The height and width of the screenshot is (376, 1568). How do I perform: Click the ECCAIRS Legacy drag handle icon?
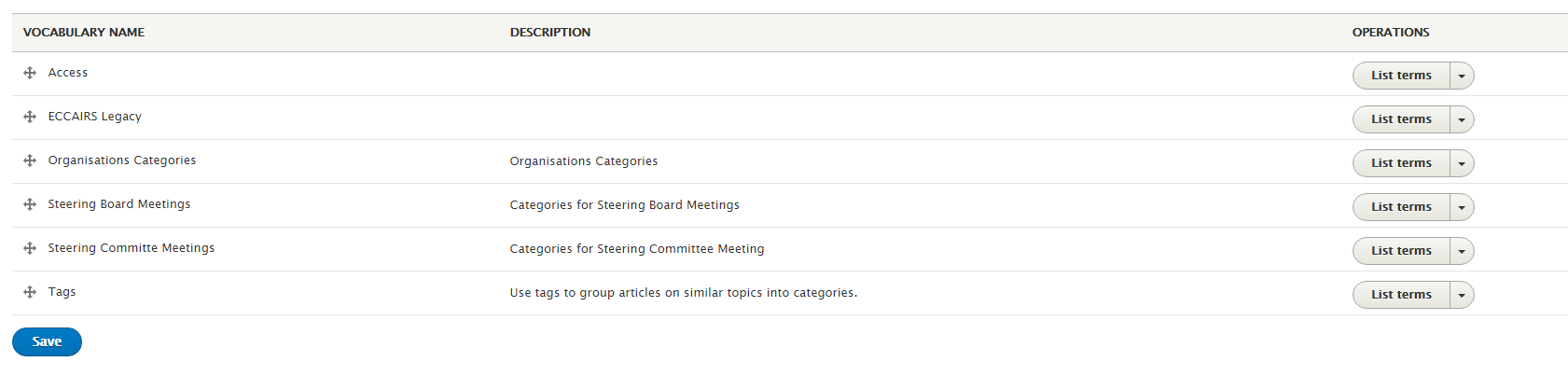coord(30,117)
